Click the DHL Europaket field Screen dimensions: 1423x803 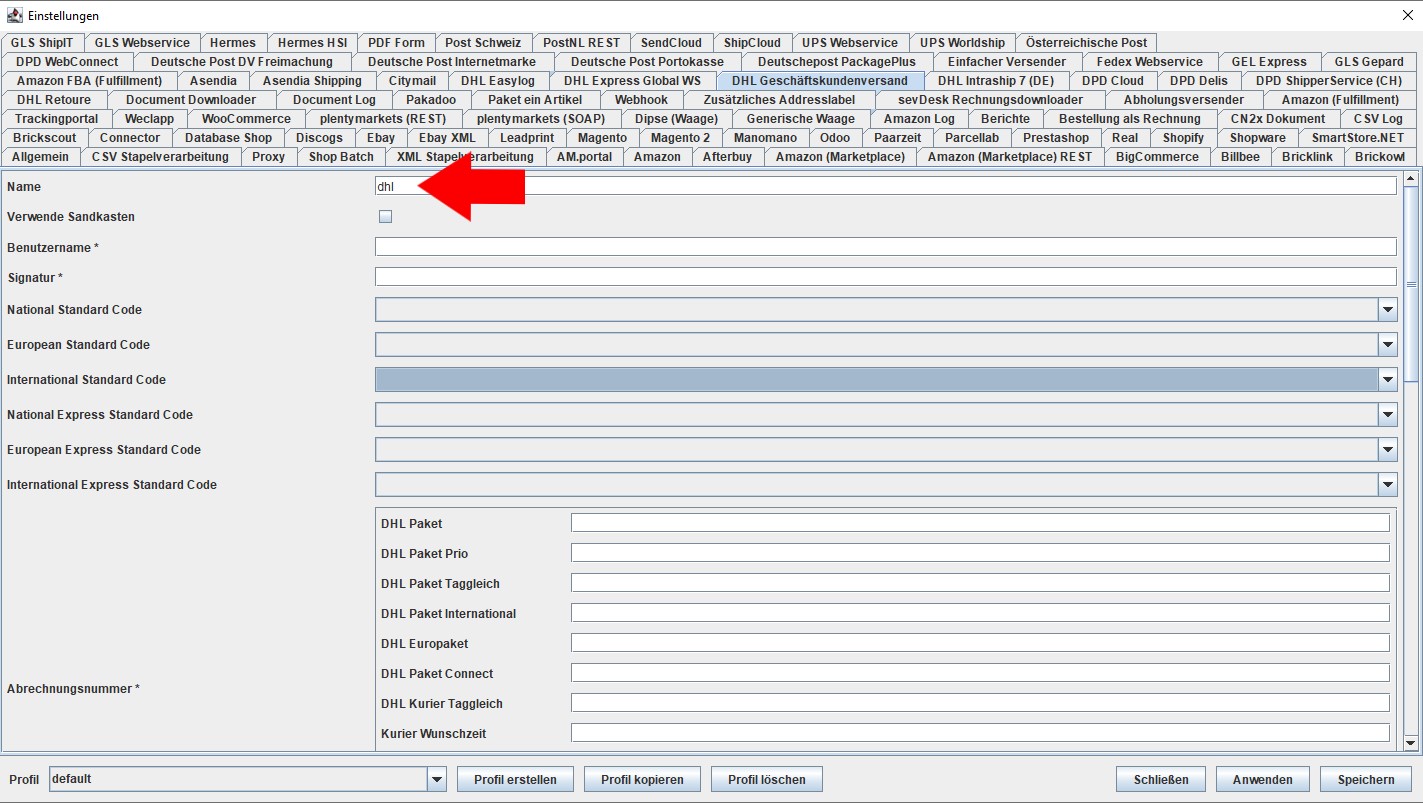pos(980,643)
